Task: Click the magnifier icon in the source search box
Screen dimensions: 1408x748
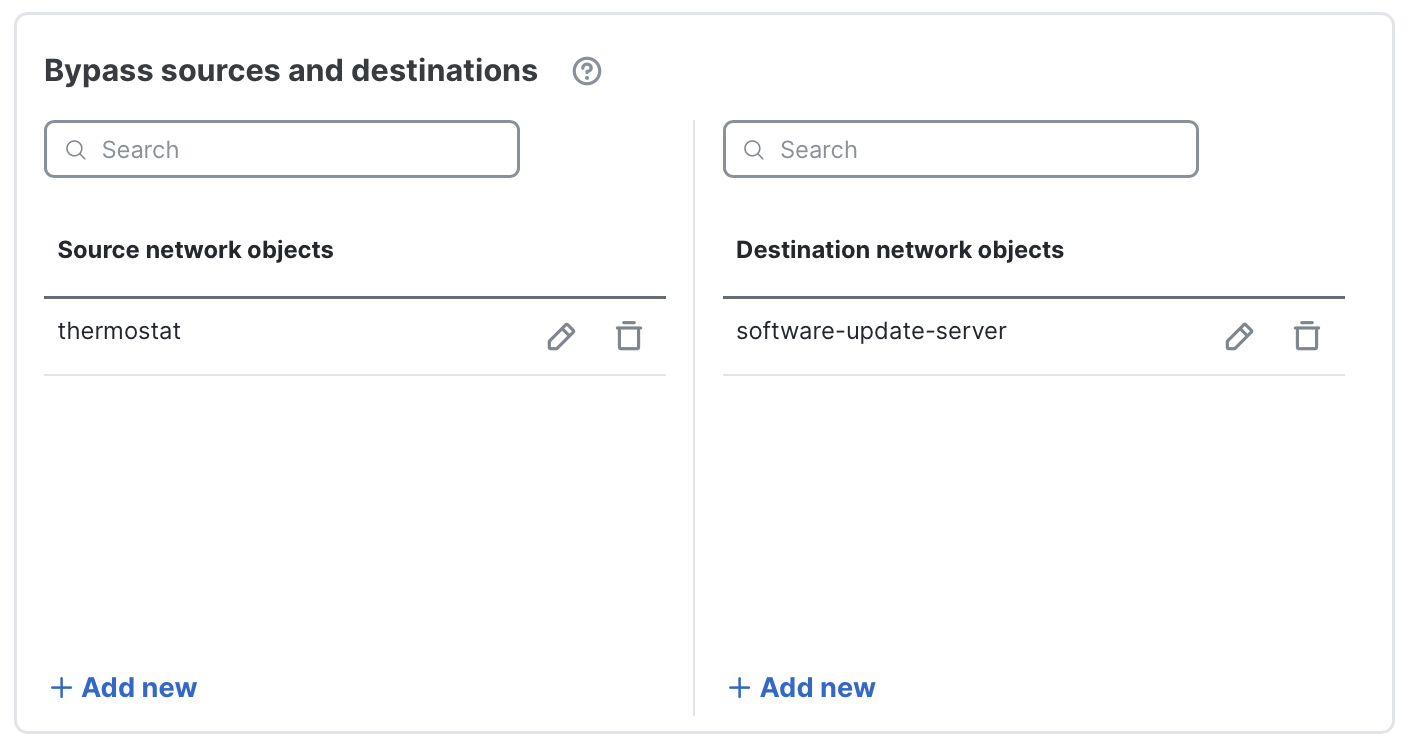Action: (x=76, y=149)
